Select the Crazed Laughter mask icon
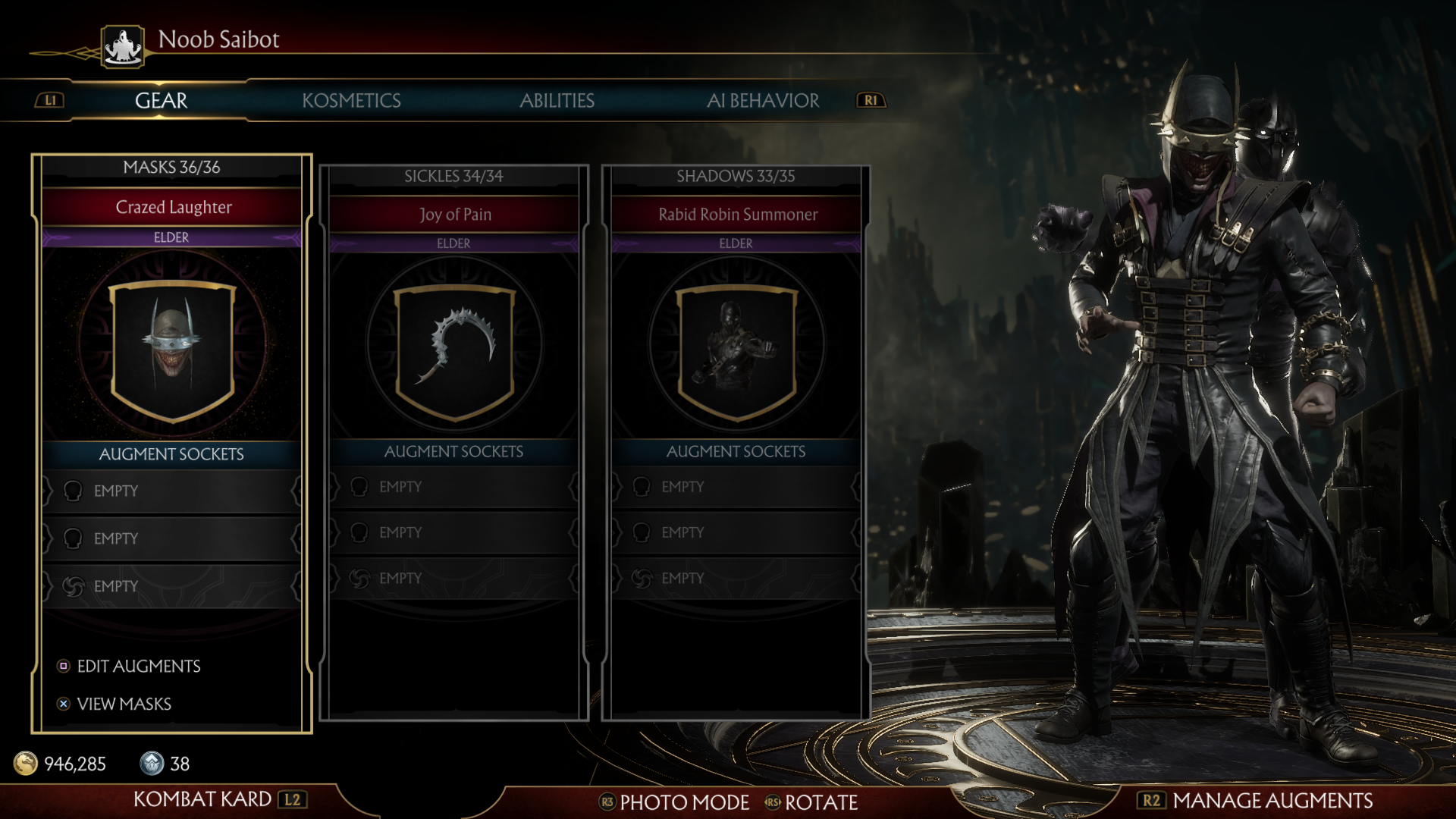 point(173,350)
